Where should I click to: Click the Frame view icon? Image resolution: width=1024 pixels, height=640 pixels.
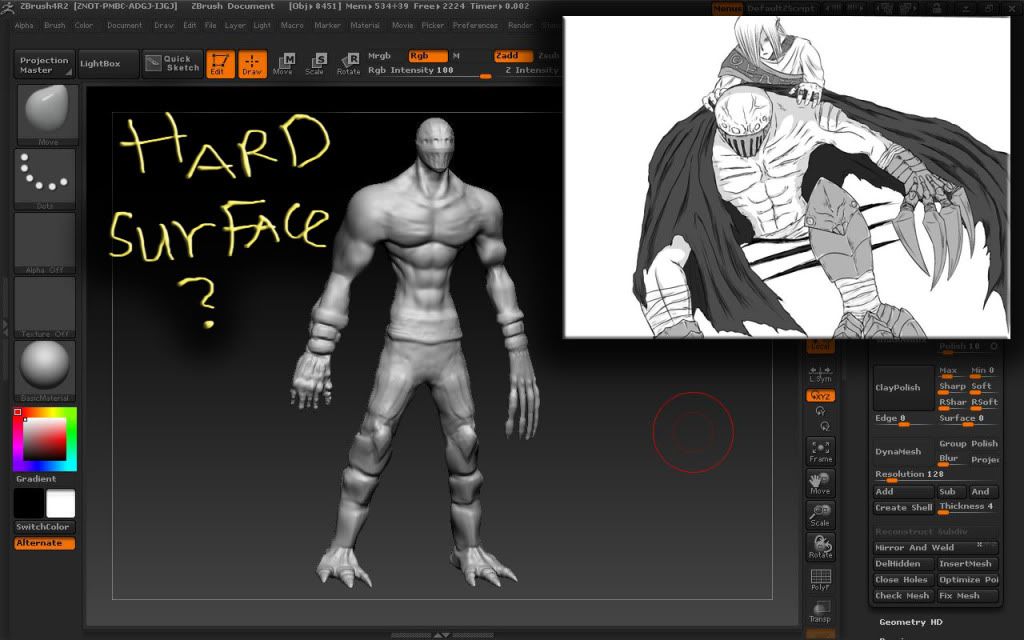pyautogui.click(x=820, y=451)
